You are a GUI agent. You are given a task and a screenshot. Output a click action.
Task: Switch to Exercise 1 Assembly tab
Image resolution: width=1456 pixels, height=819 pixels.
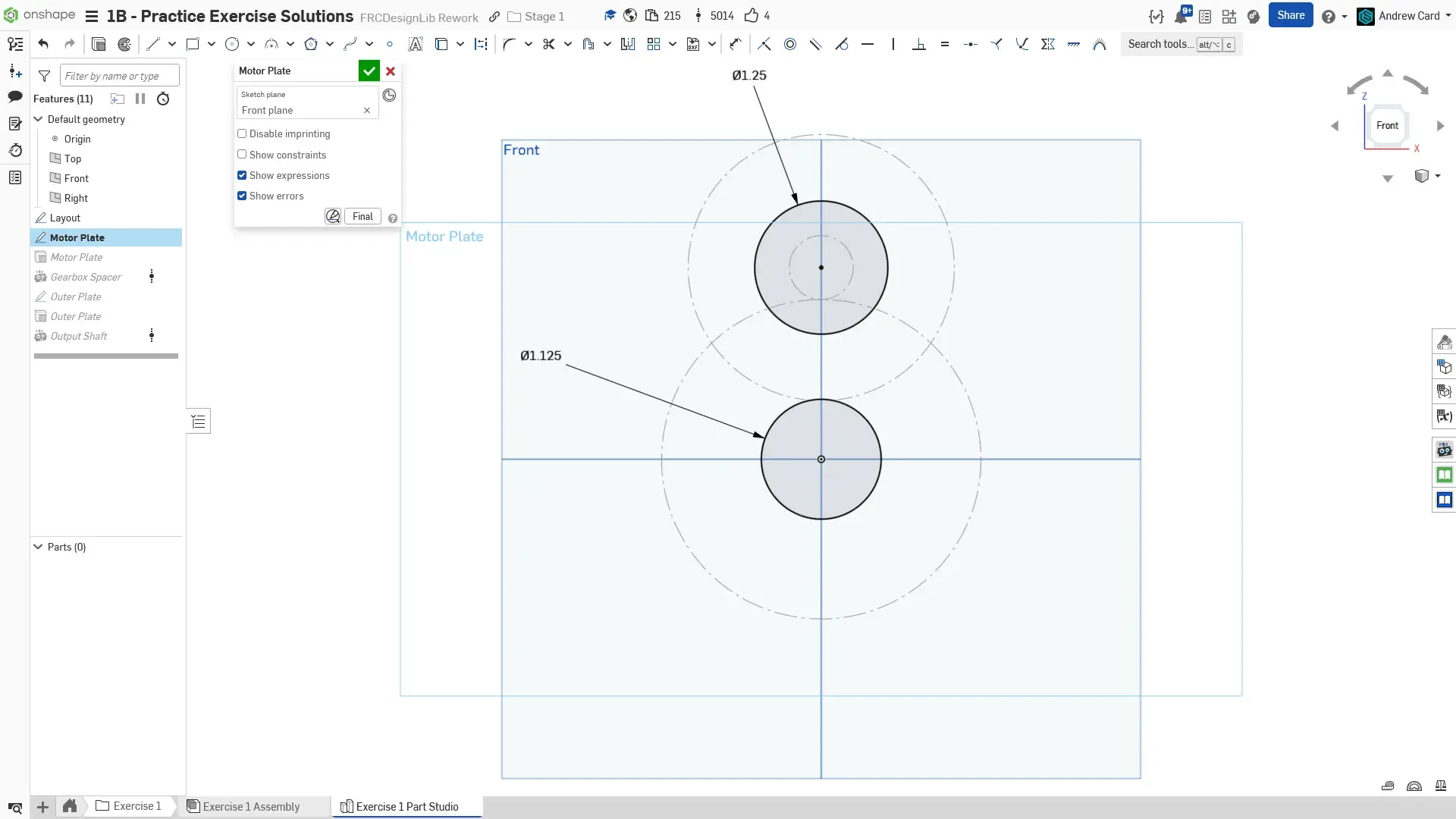[251, 806]
